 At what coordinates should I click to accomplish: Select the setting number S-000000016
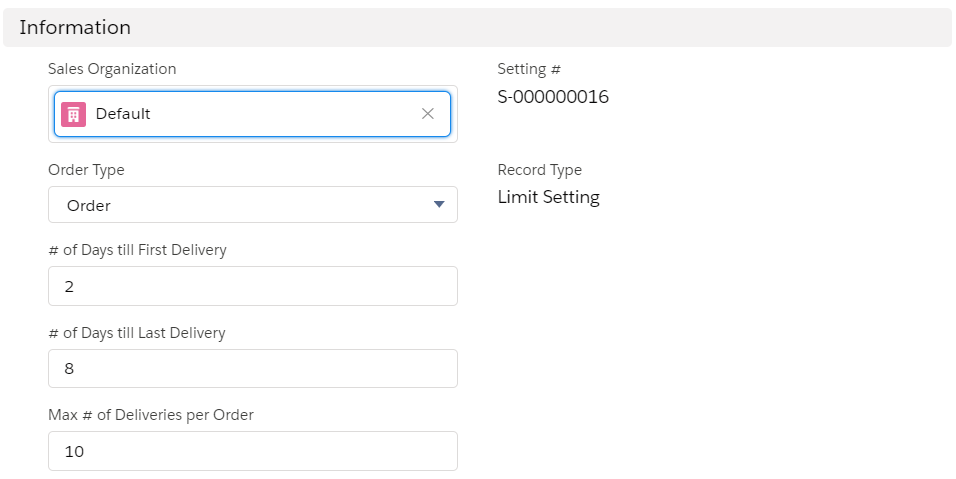coord(553,97)
